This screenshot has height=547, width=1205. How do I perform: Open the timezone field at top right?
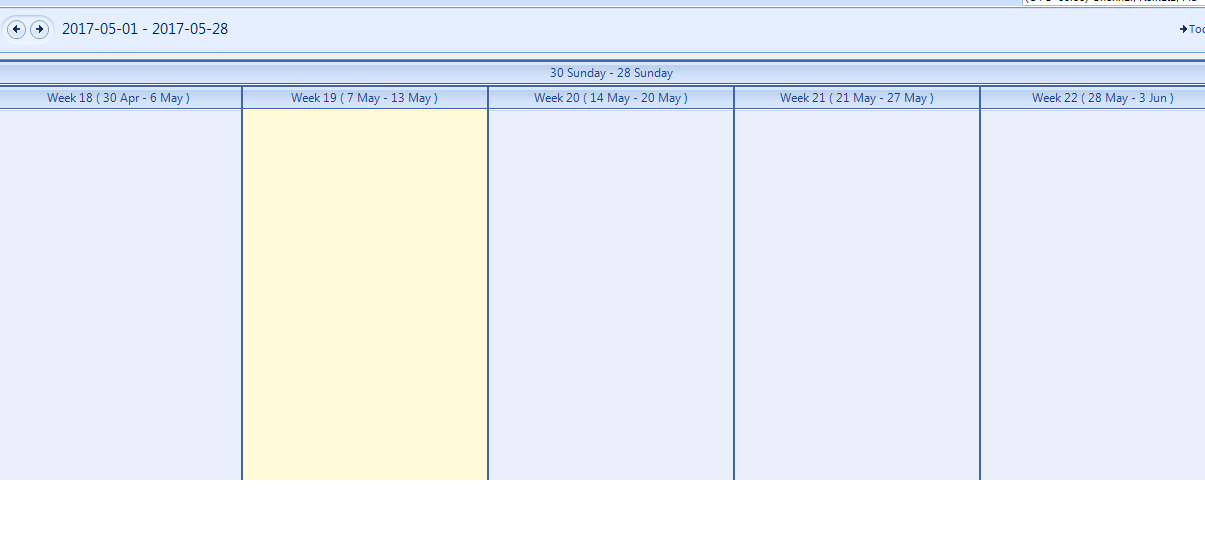[x=1113, y=2]
